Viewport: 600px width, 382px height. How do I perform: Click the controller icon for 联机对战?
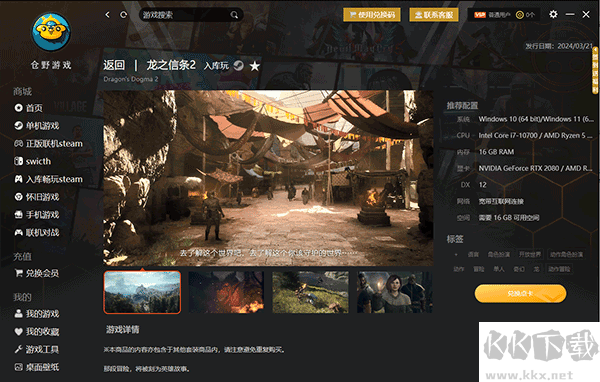point(18,232)
